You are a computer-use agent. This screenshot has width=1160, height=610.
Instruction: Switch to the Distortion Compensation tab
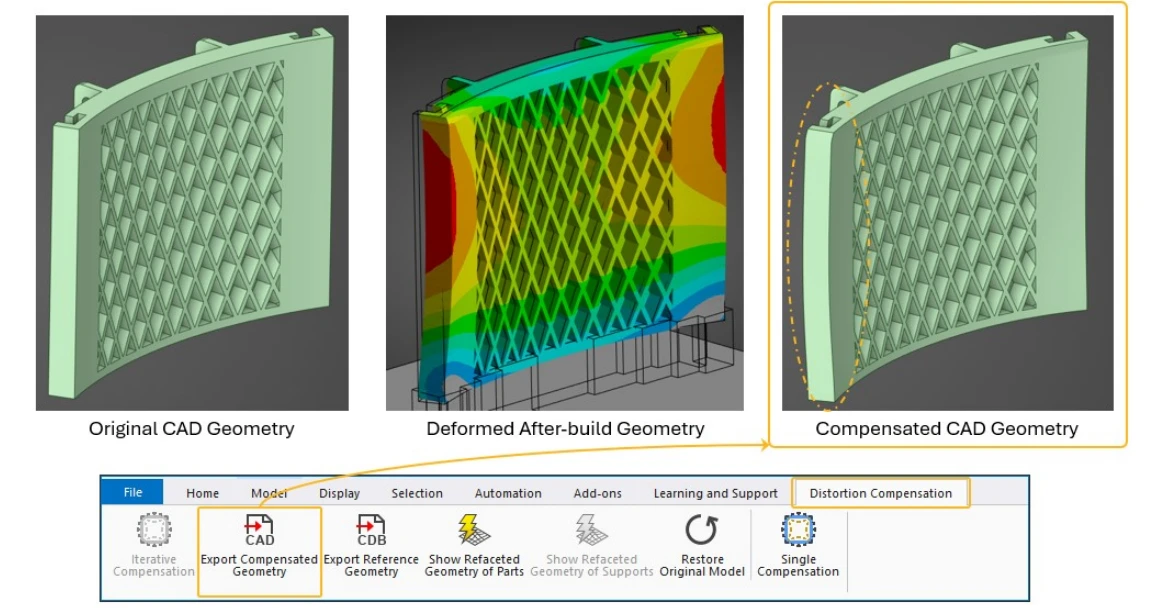coord(881,492)
